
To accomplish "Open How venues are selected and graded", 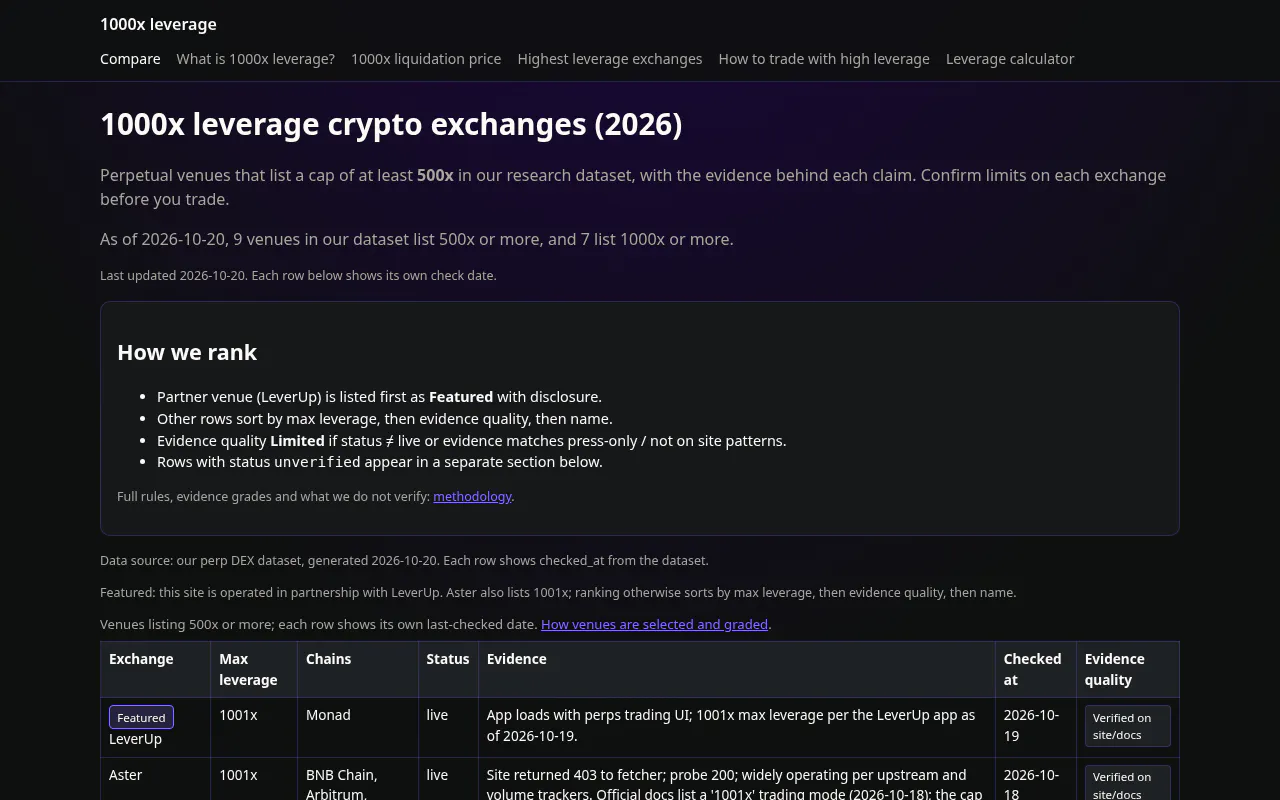I will point(654,624).
